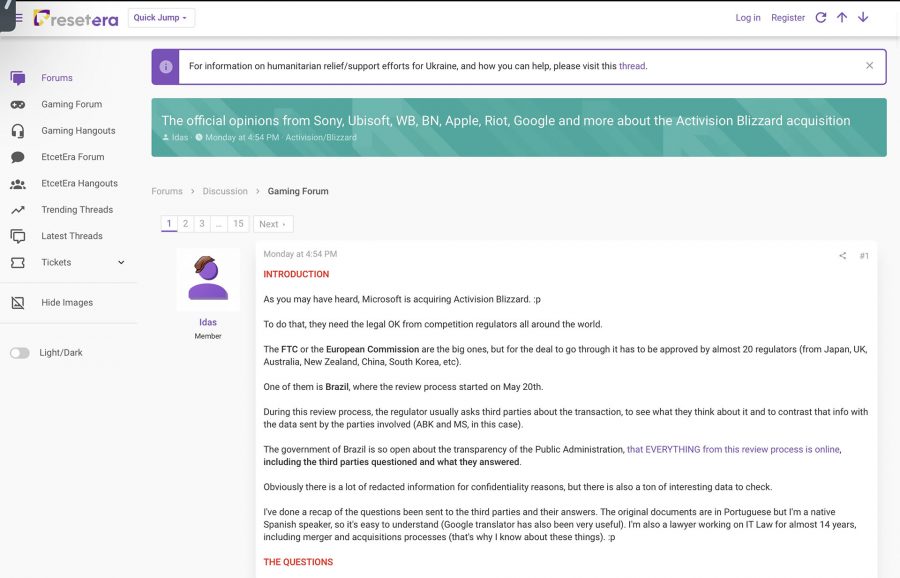Image resolution: width=900 pixels, height=578 pixels.
Task: Click the Register link
Action: (x=788, y=18)
